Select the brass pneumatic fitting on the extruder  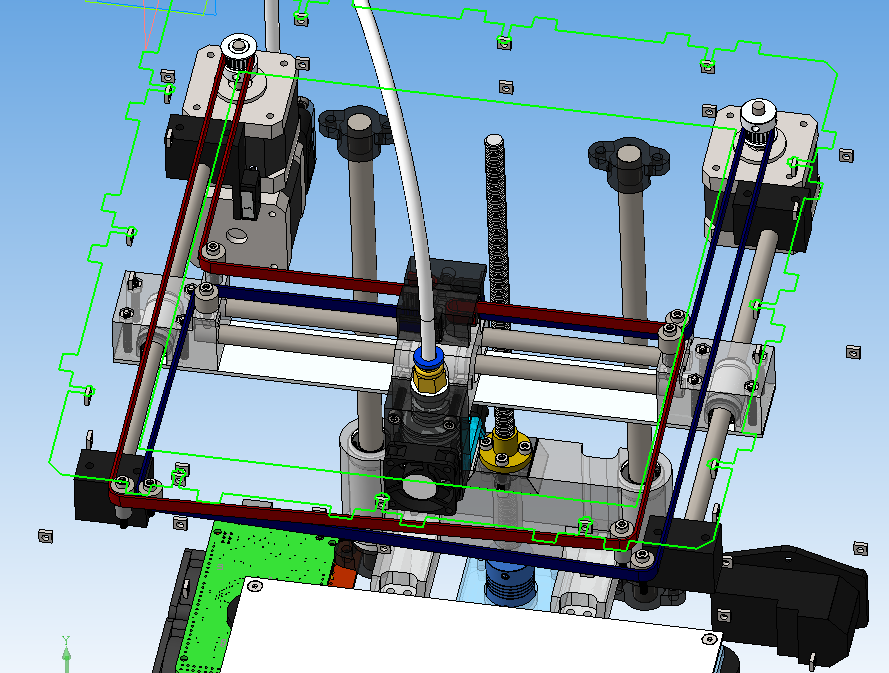click(x=429, y=379)
